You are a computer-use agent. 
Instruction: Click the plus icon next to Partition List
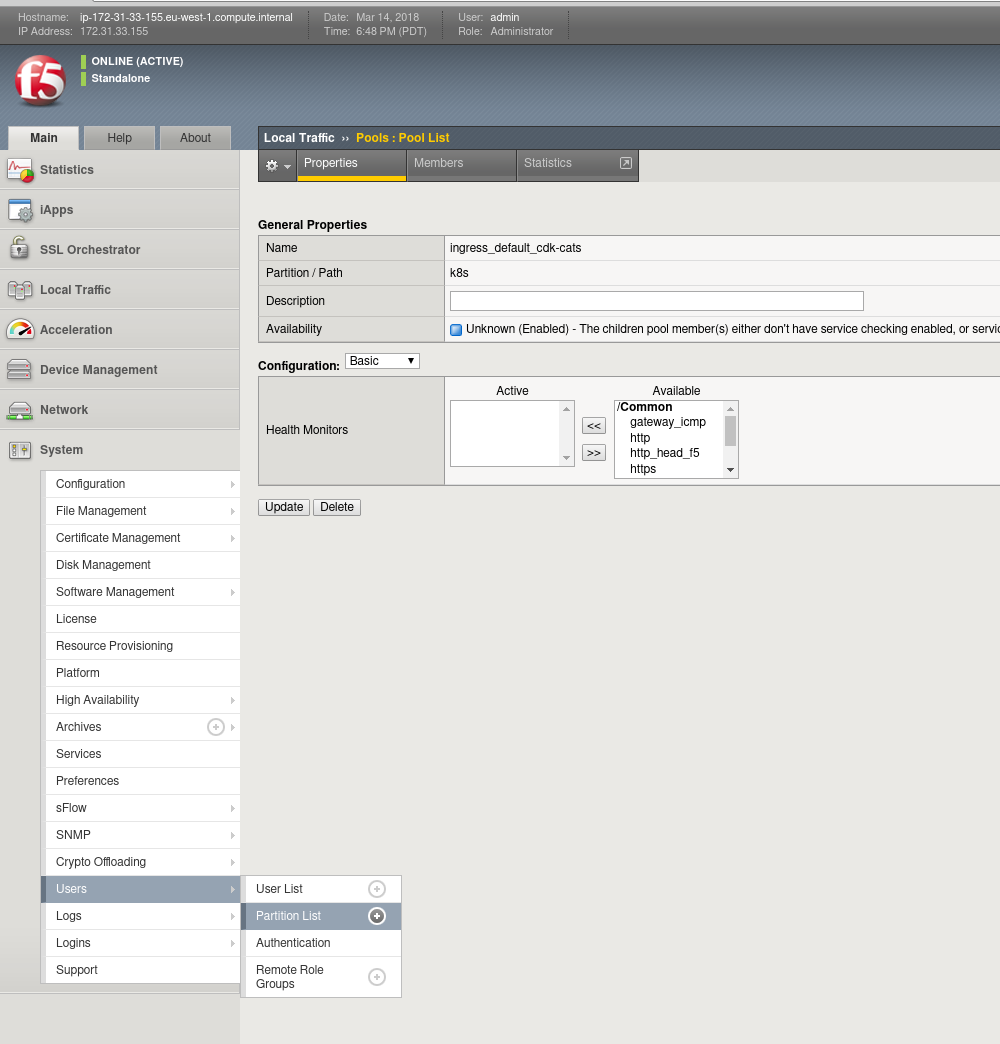pos(377,916)
